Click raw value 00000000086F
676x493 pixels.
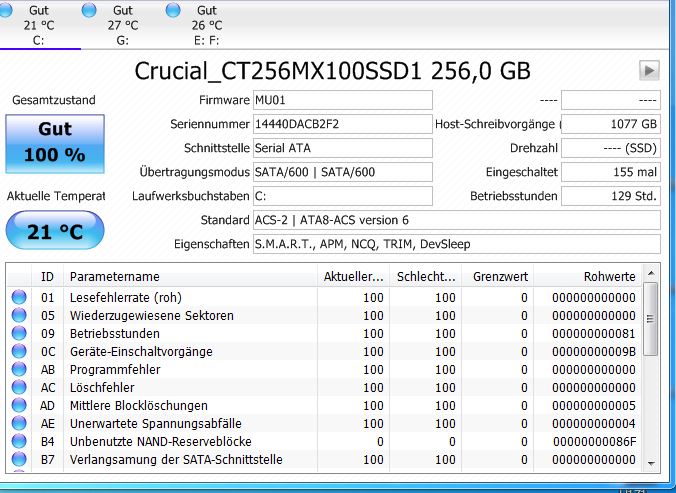click(594, 442)
